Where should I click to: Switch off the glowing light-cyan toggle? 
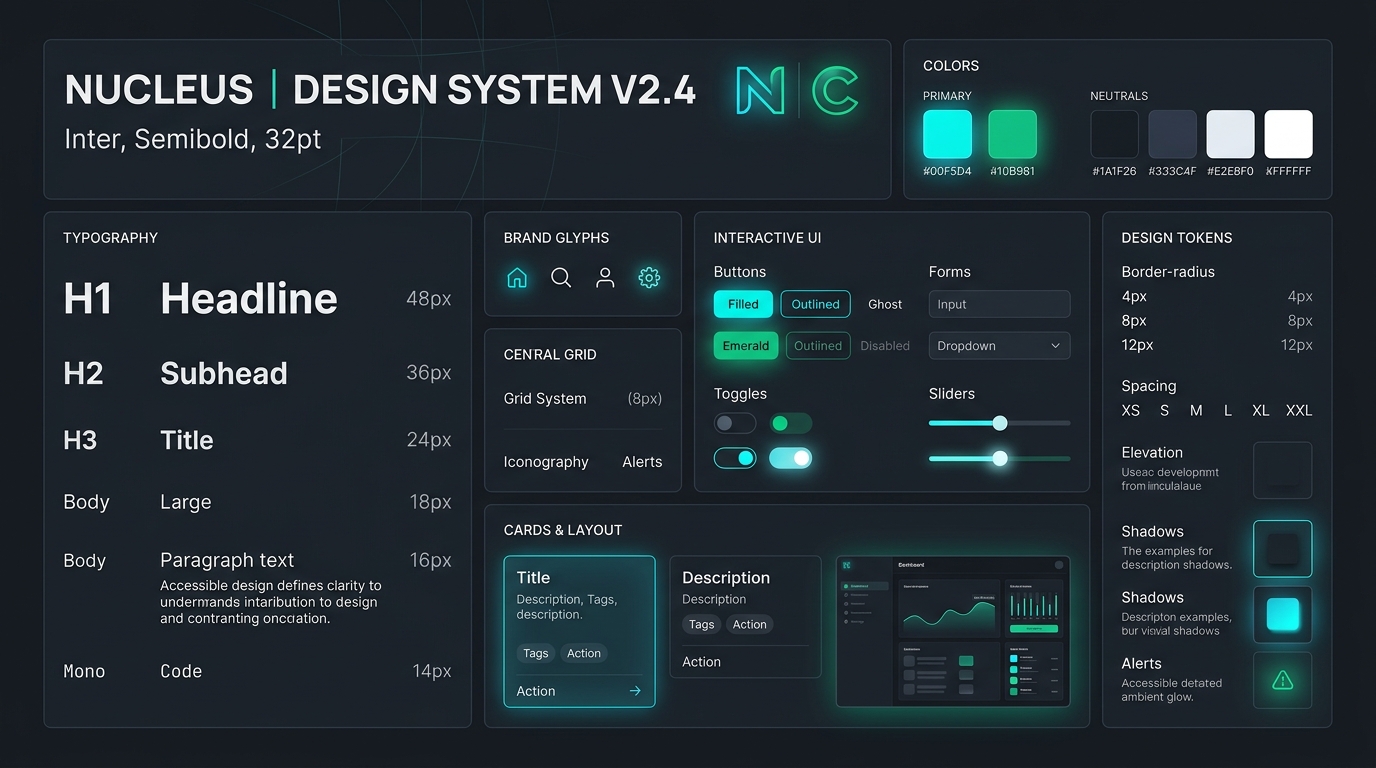pos(791,458)
